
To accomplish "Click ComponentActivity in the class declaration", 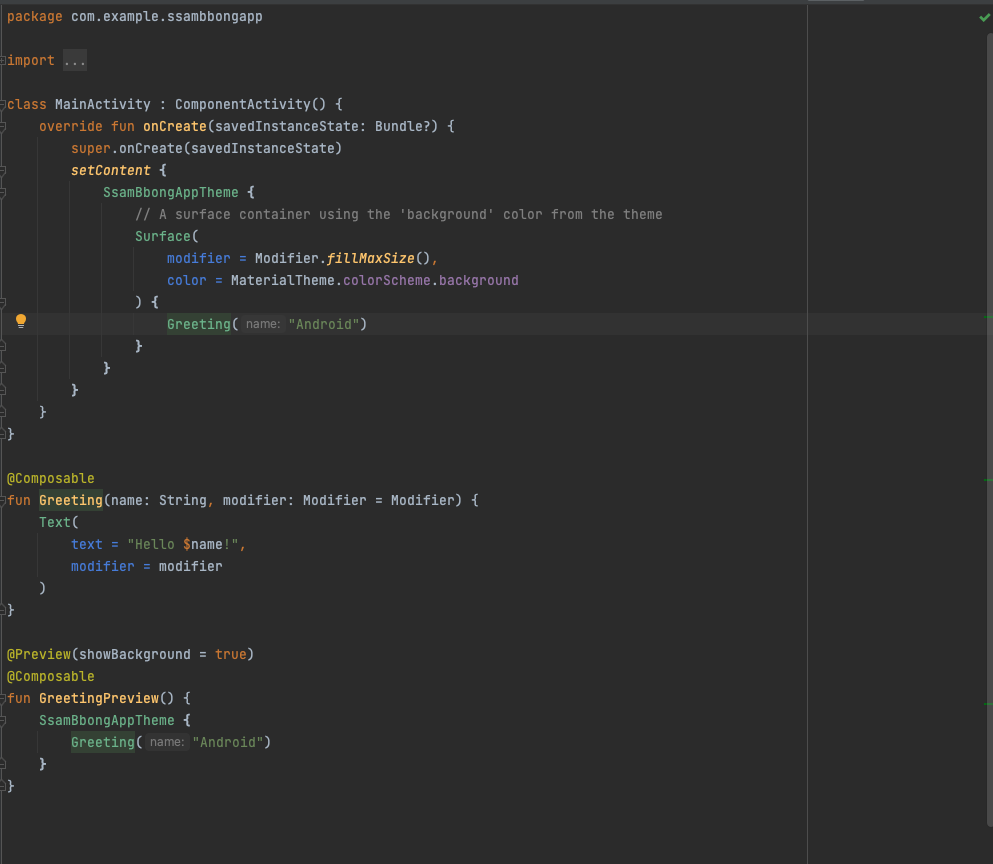I will coord(243,105).
